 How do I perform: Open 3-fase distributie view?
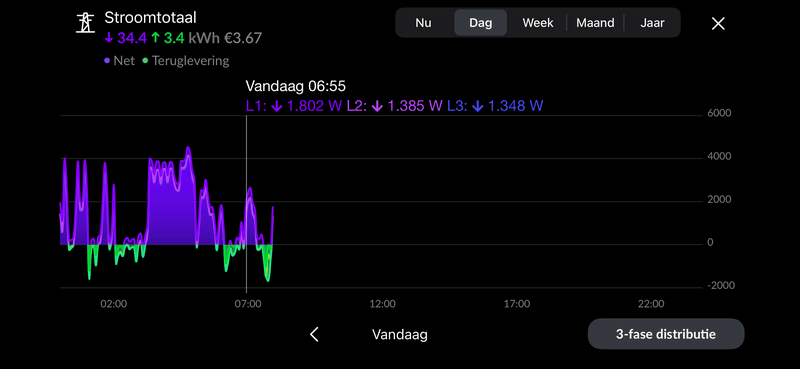click(666, 334)
